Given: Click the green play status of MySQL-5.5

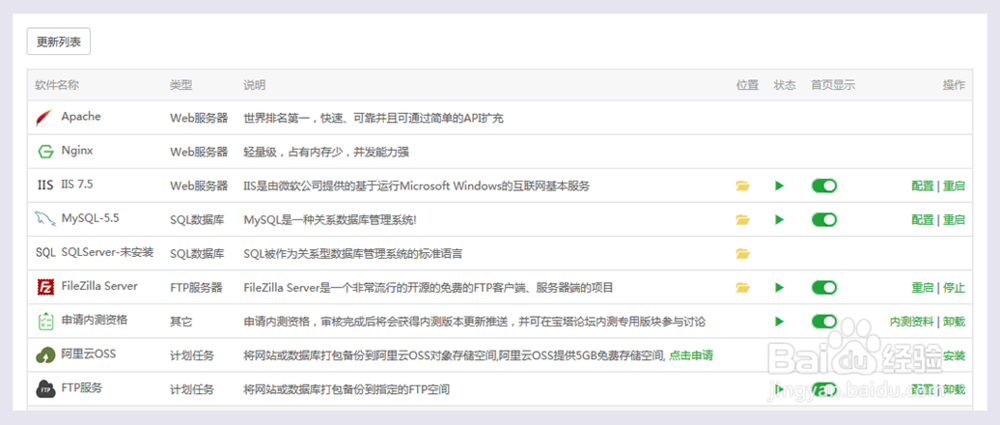Looking at the screenshot, I should pos(779,220).
